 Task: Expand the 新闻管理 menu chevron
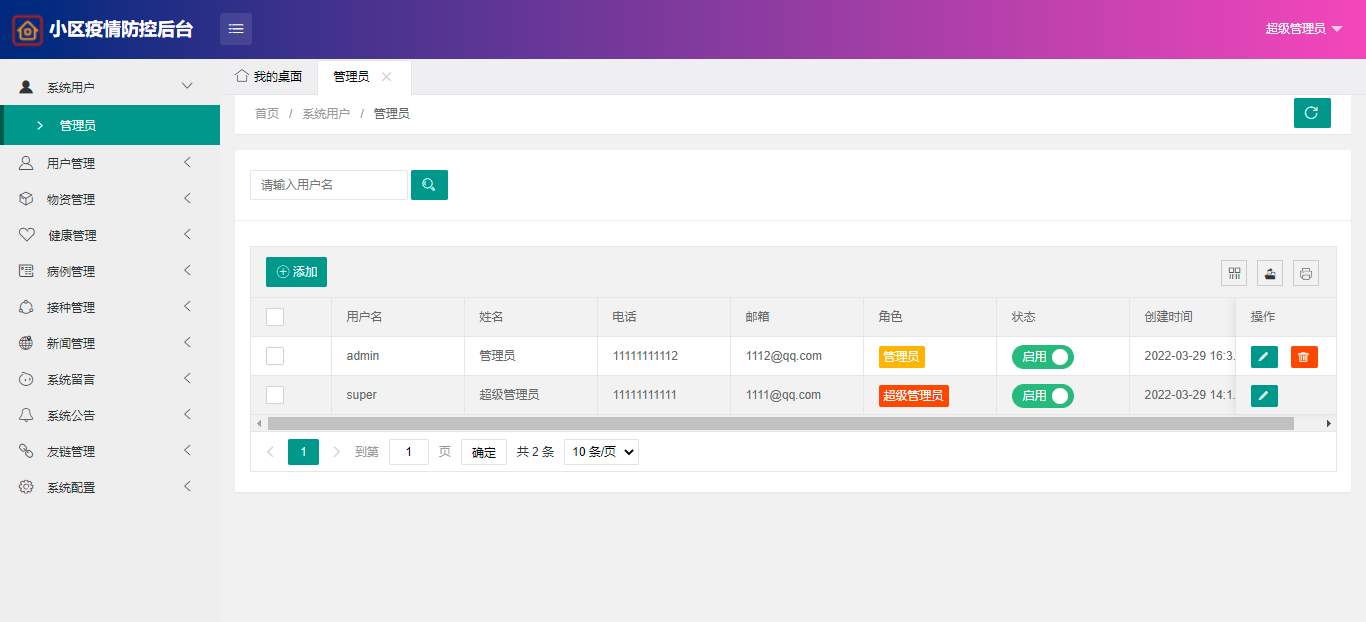(x=187, y=342)
